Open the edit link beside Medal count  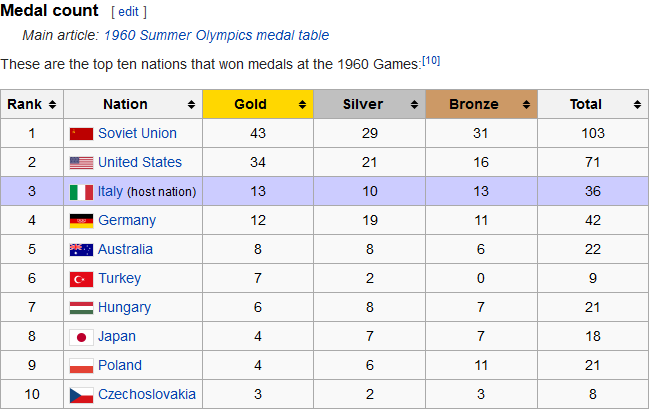(128, 12)
